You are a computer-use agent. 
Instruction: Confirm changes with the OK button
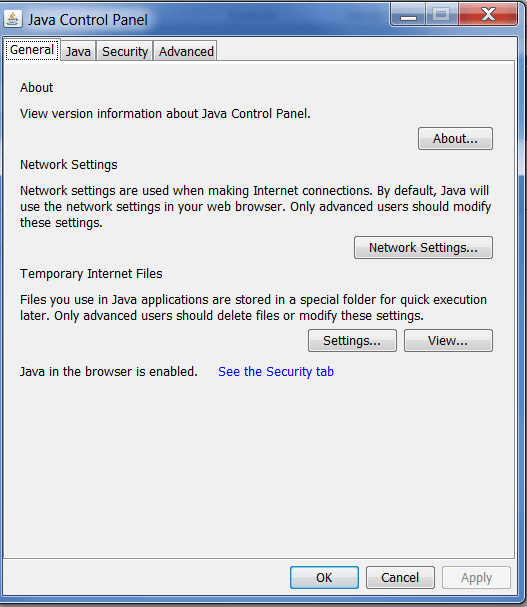[324, 578]
